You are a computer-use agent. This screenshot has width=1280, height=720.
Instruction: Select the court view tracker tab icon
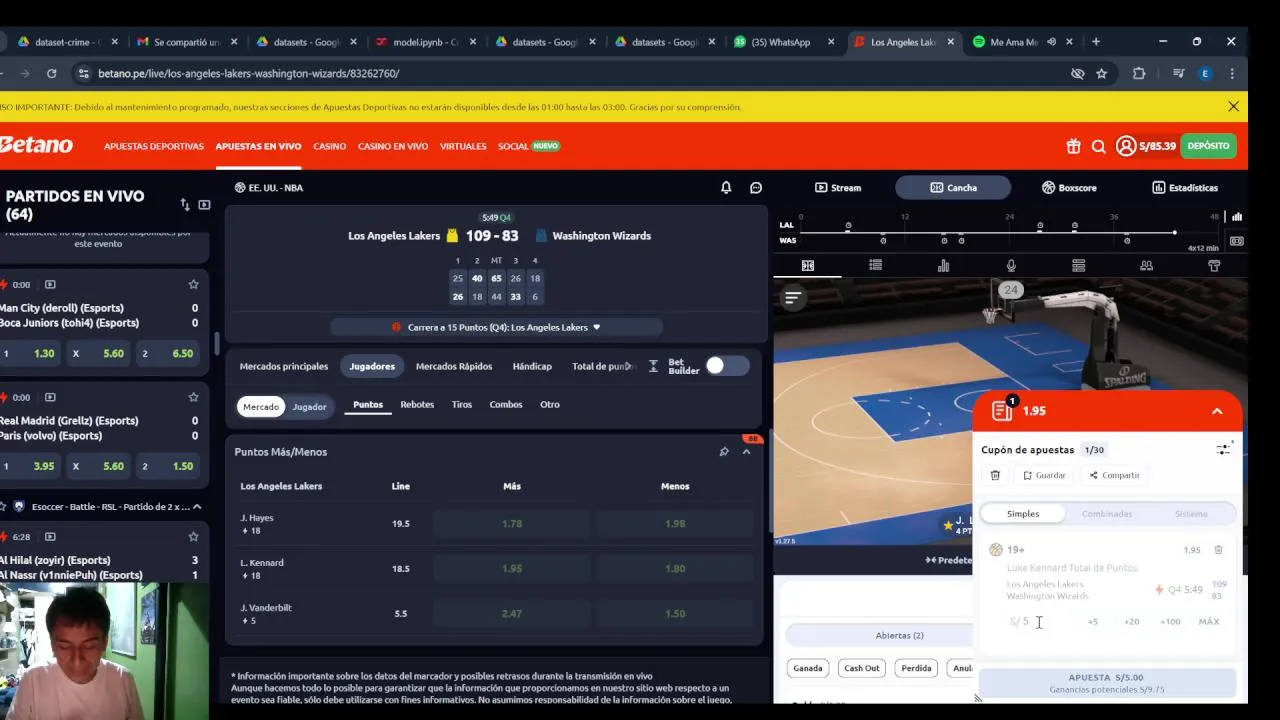(x=808, y=265)
